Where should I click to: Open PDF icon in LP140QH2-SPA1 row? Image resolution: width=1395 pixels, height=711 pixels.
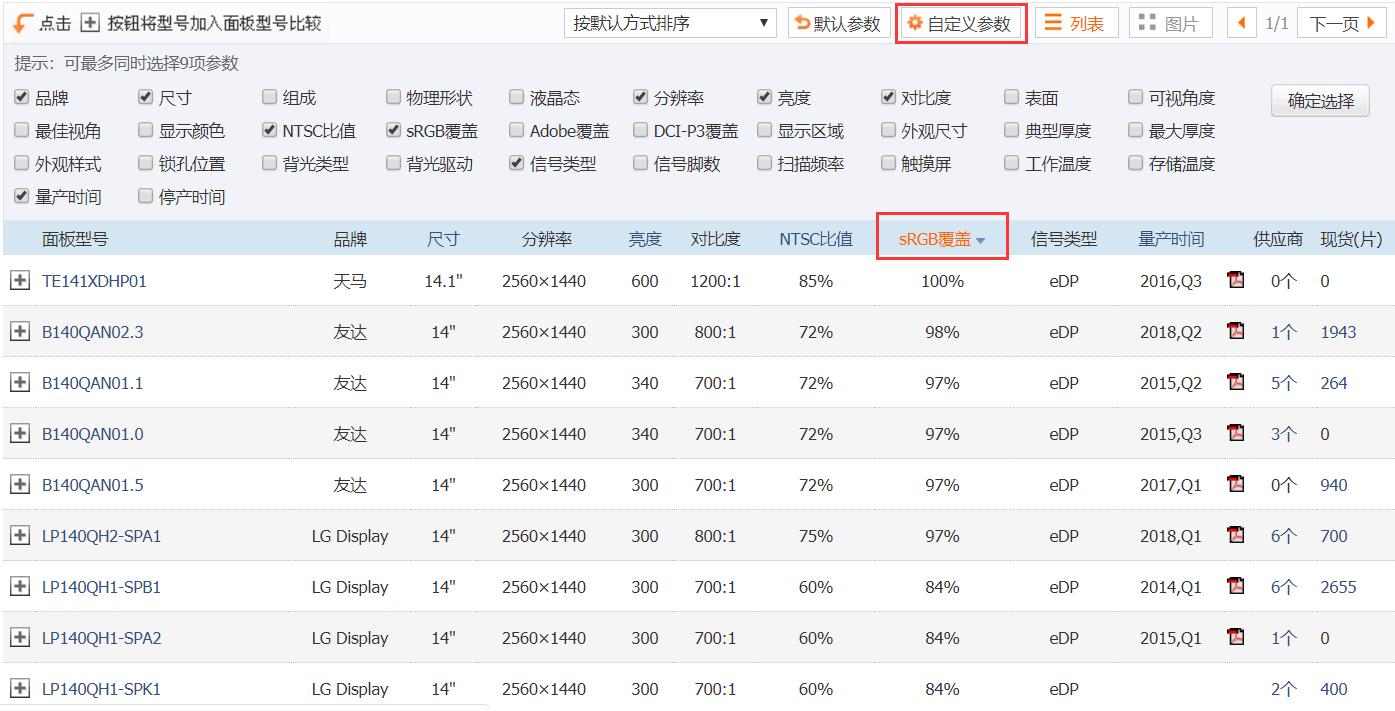[1236, 535]
